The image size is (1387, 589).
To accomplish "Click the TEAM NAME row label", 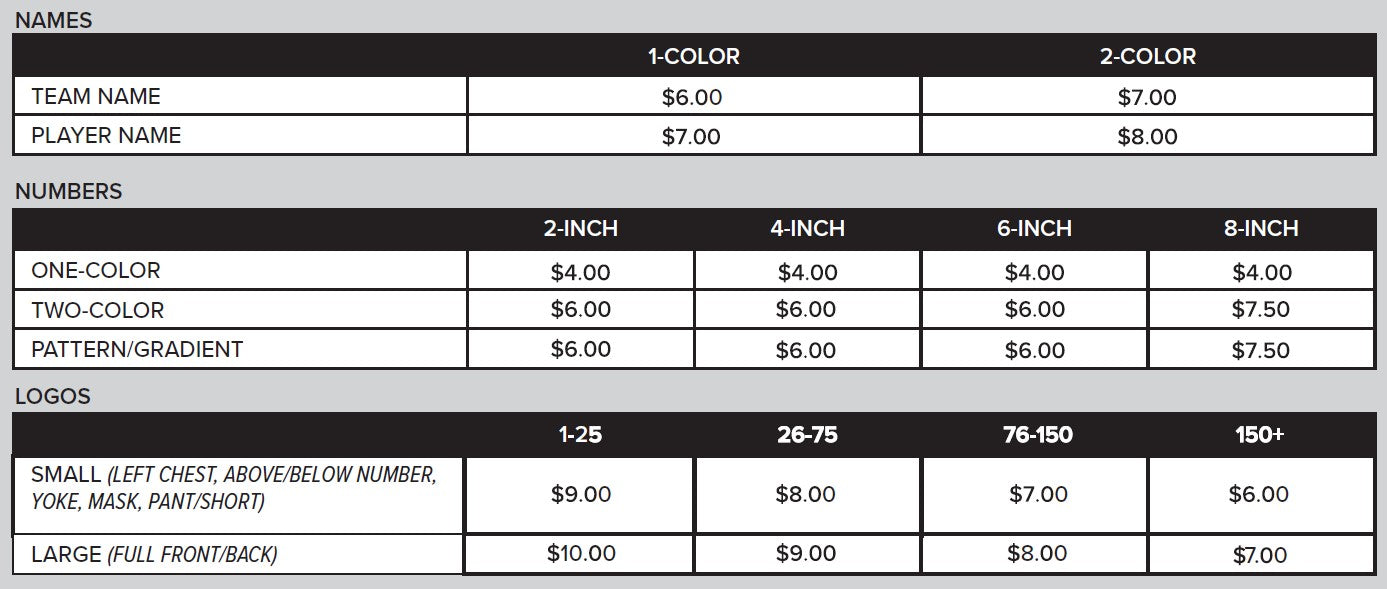I will (96, 97).
